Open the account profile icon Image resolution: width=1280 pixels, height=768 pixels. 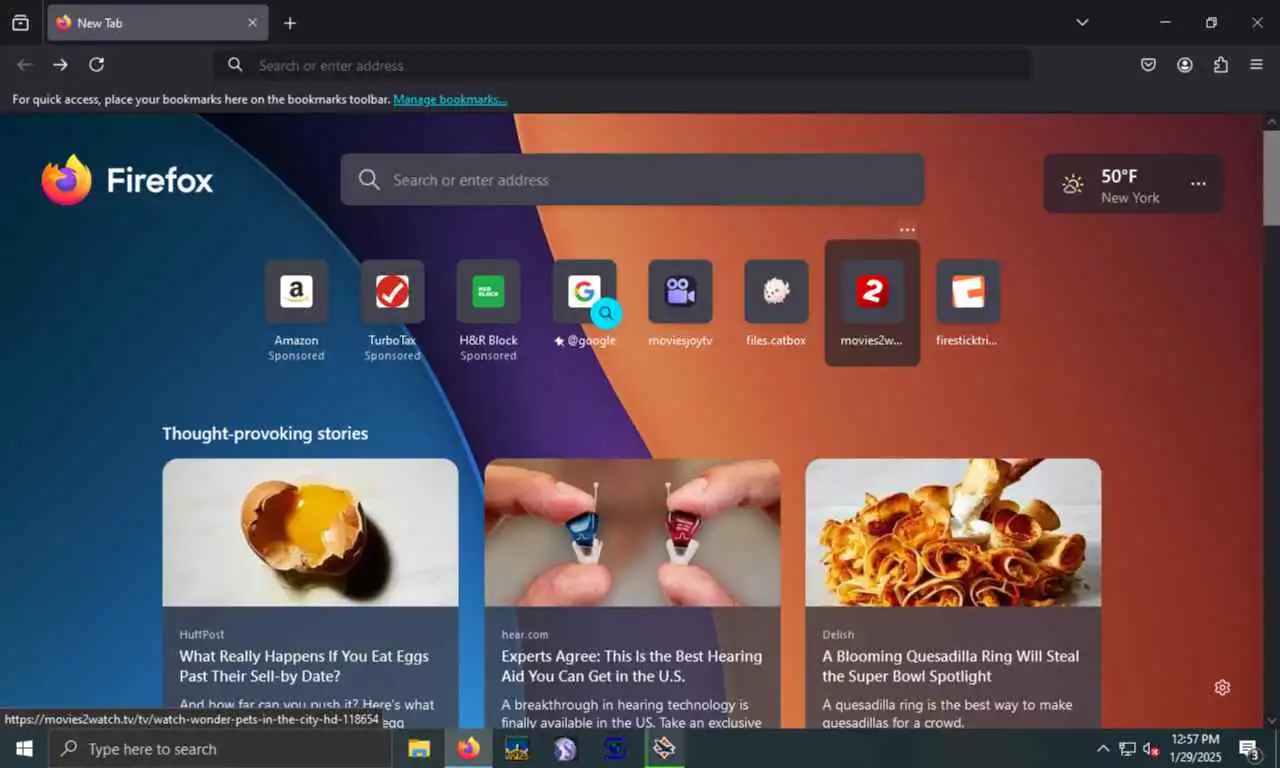pyautogui.click(x=1184, y=65)
